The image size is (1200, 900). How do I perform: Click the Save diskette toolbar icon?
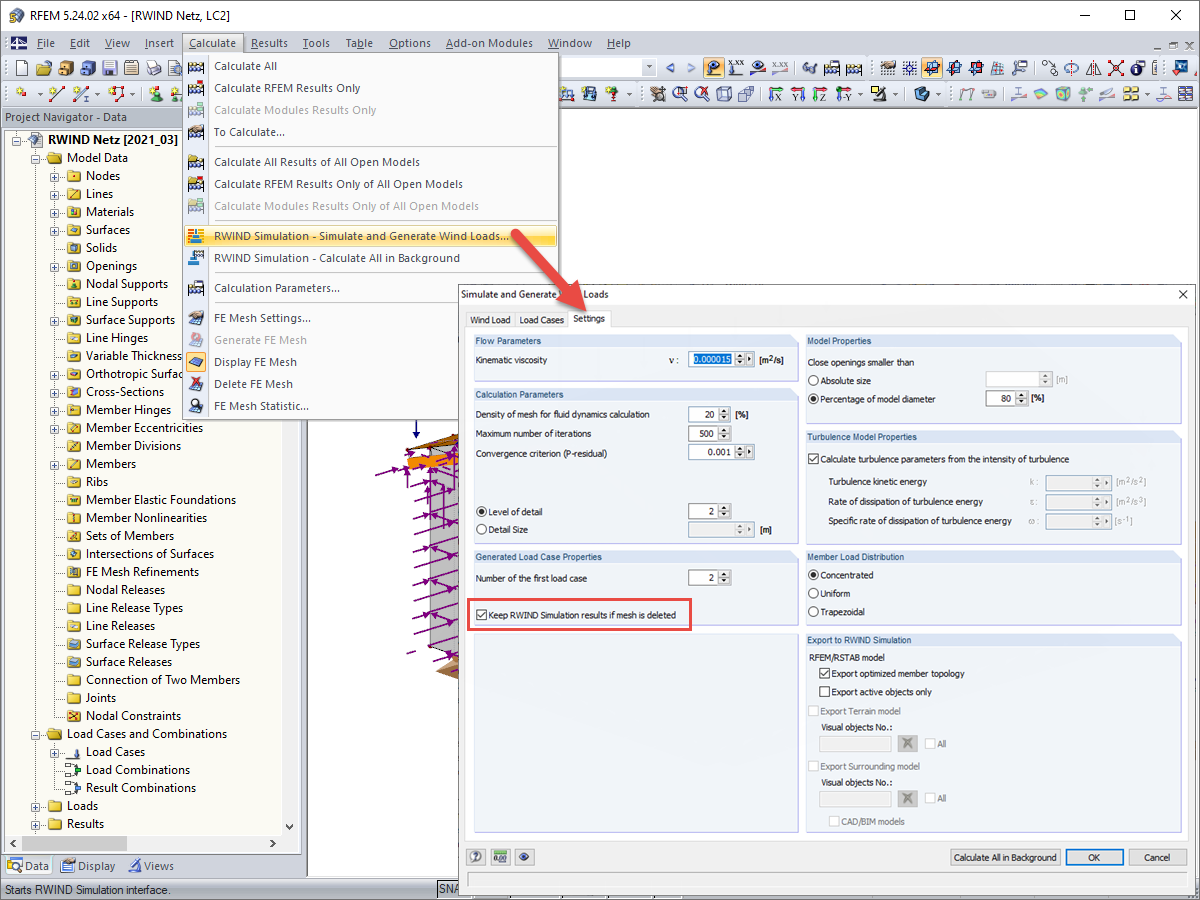pos(109,68)
